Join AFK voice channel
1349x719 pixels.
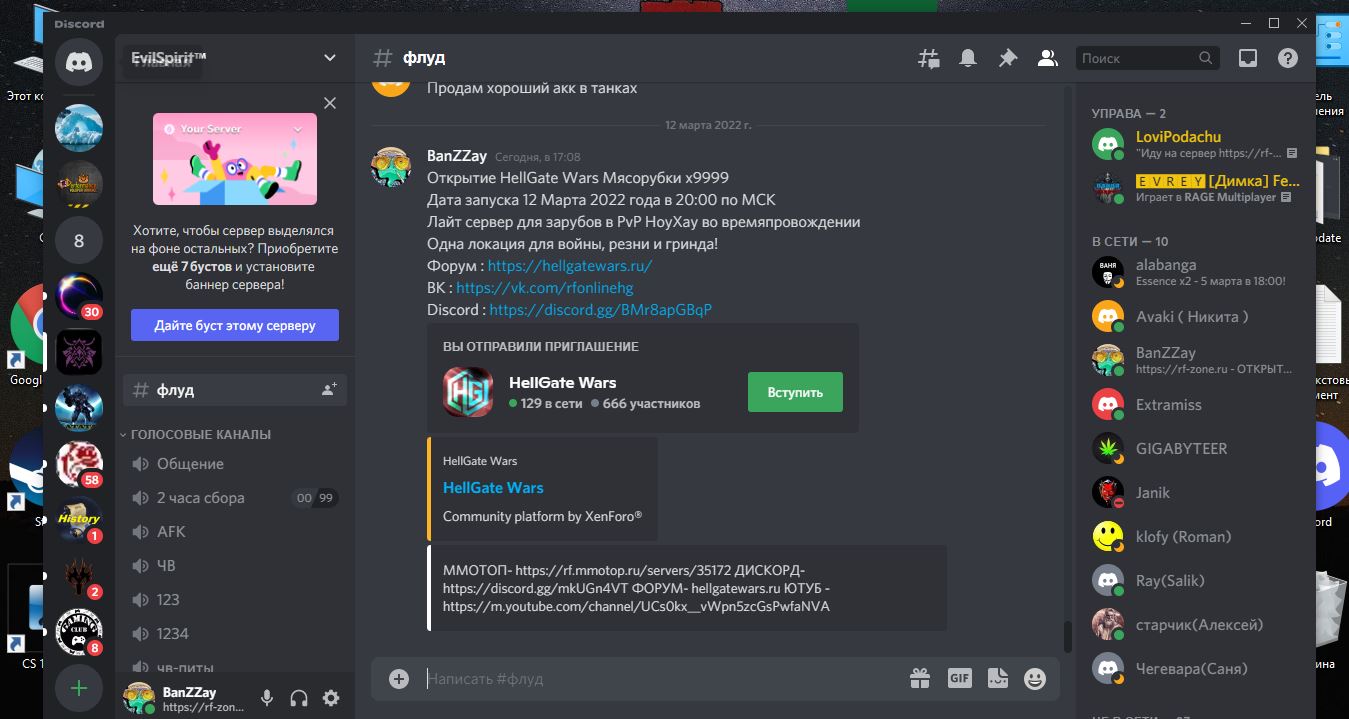[235, 532]
